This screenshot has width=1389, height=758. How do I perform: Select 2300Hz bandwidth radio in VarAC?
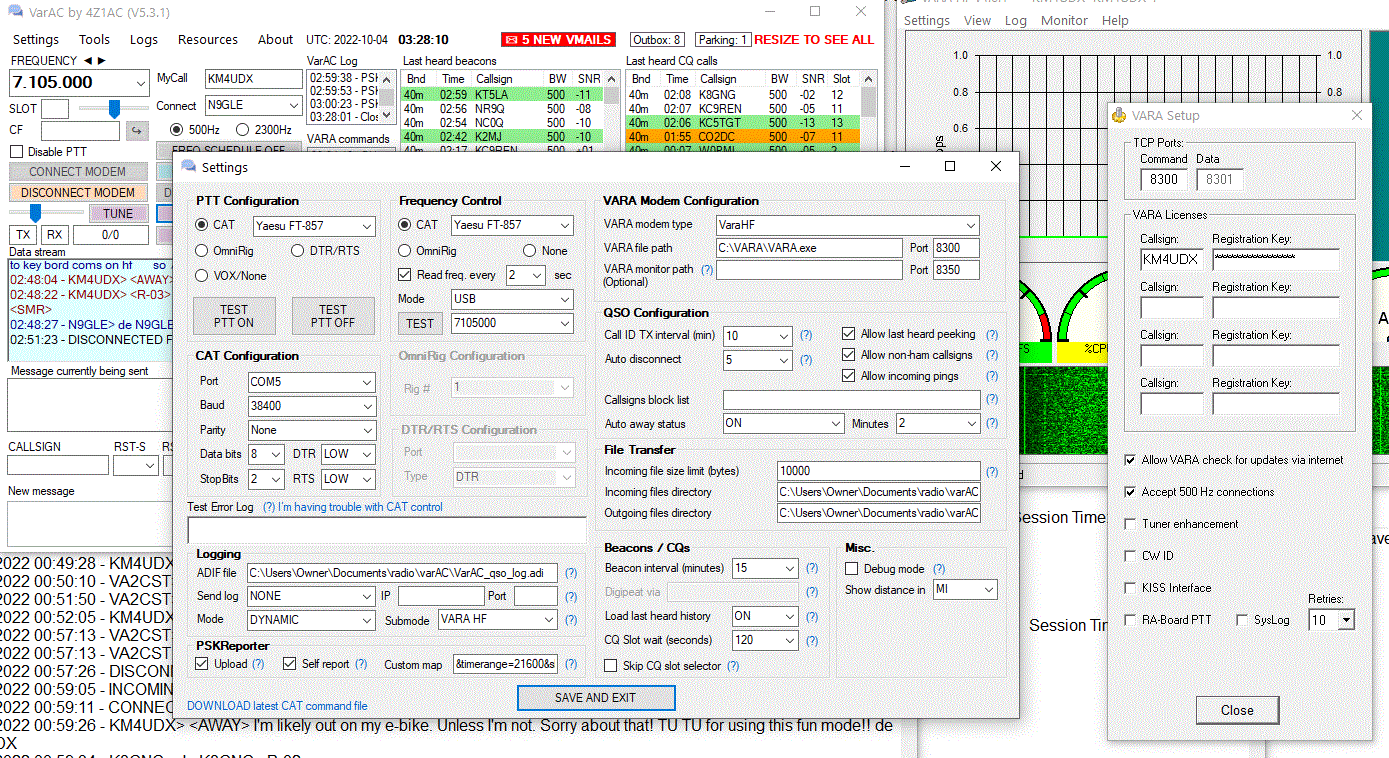[x=243, y=129]
